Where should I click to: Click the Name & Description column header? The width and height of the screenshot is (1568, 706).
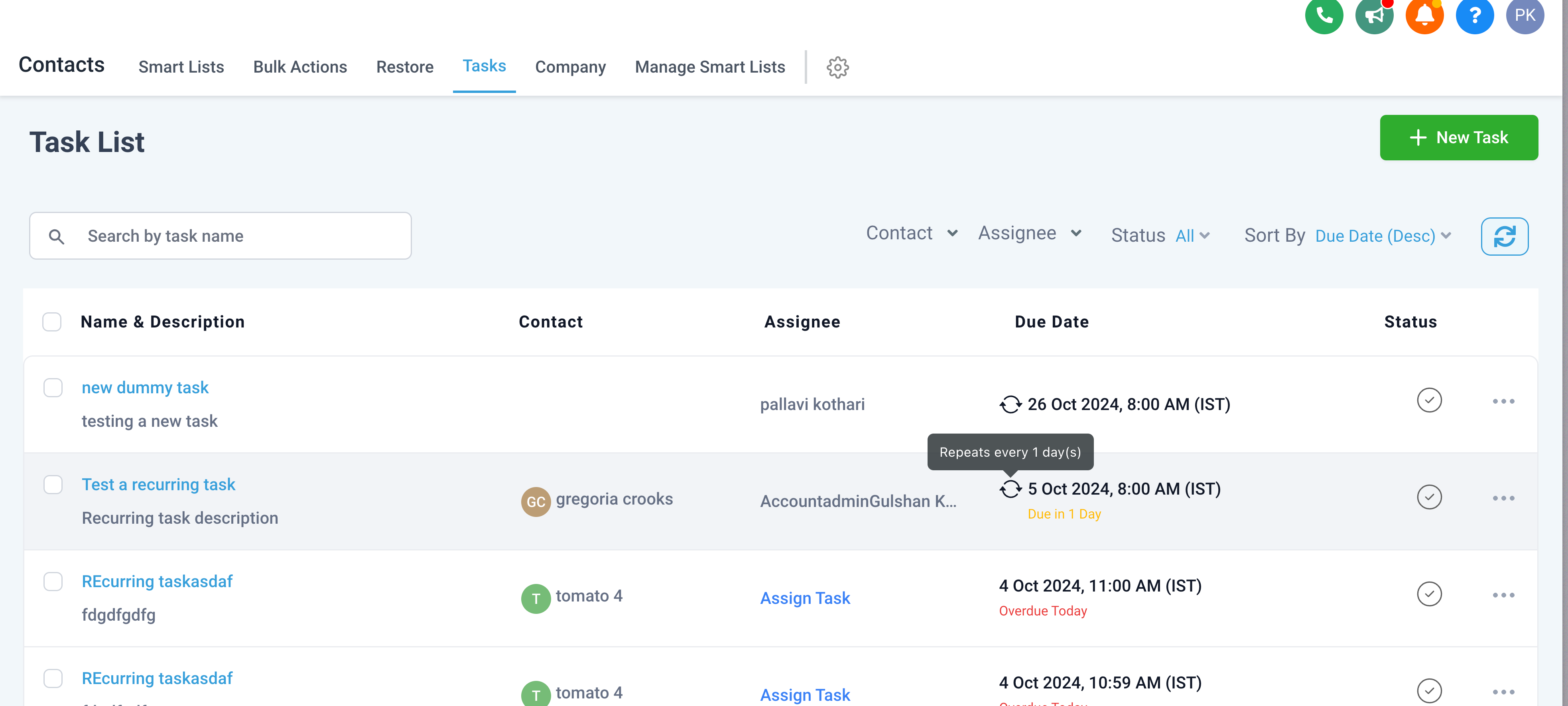163,322
